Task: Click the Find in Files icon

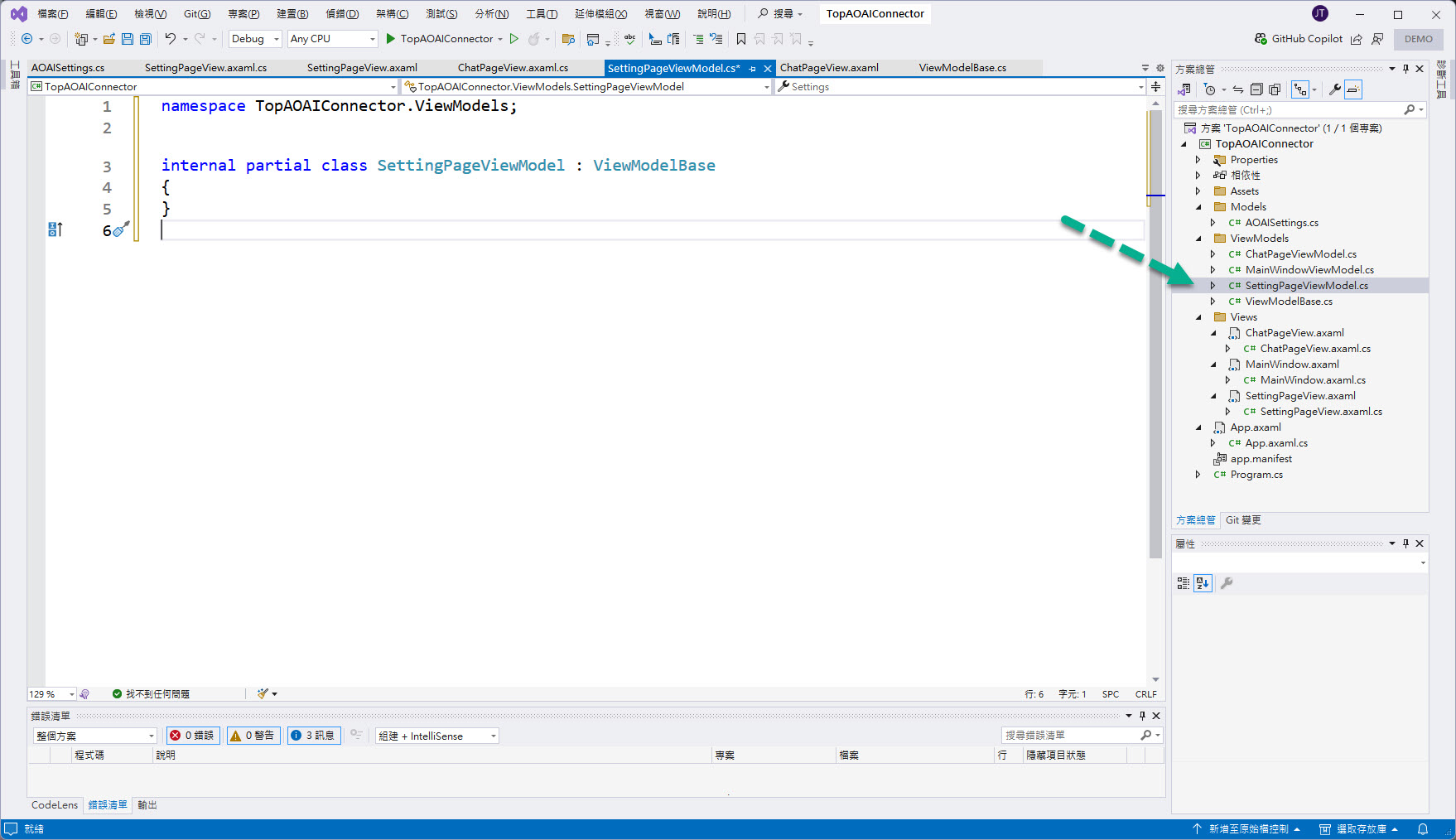Action: (x=568, y=39)
